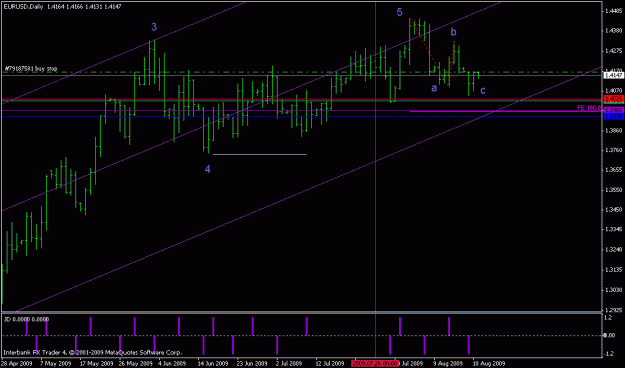Click the "28 Apr 2009" date label
This screenshot has height=368, width=625.
[17, 364]
